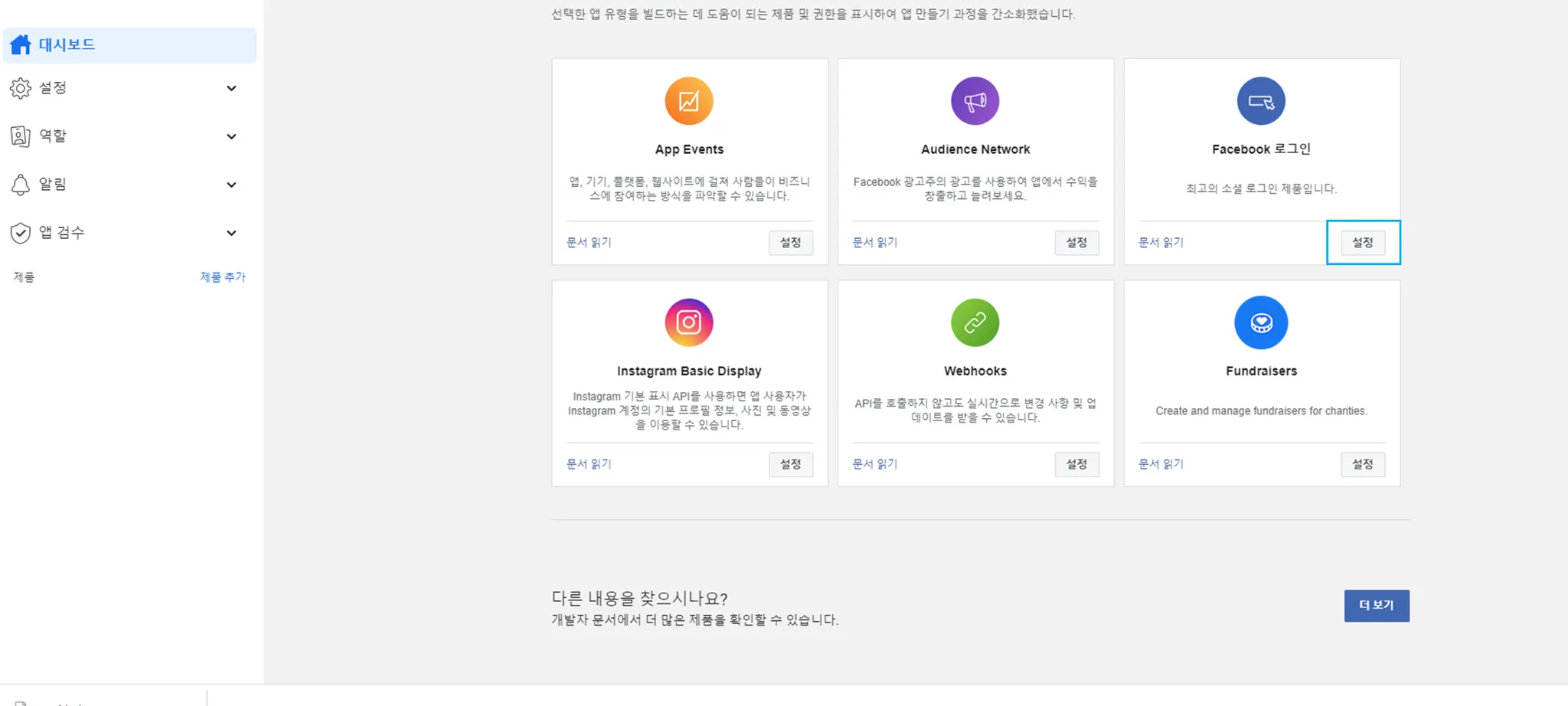Screen dimensions: 1568x706
Task: Click the roles person badge icon
Action: pyautogui.click(x=21, y=136)
